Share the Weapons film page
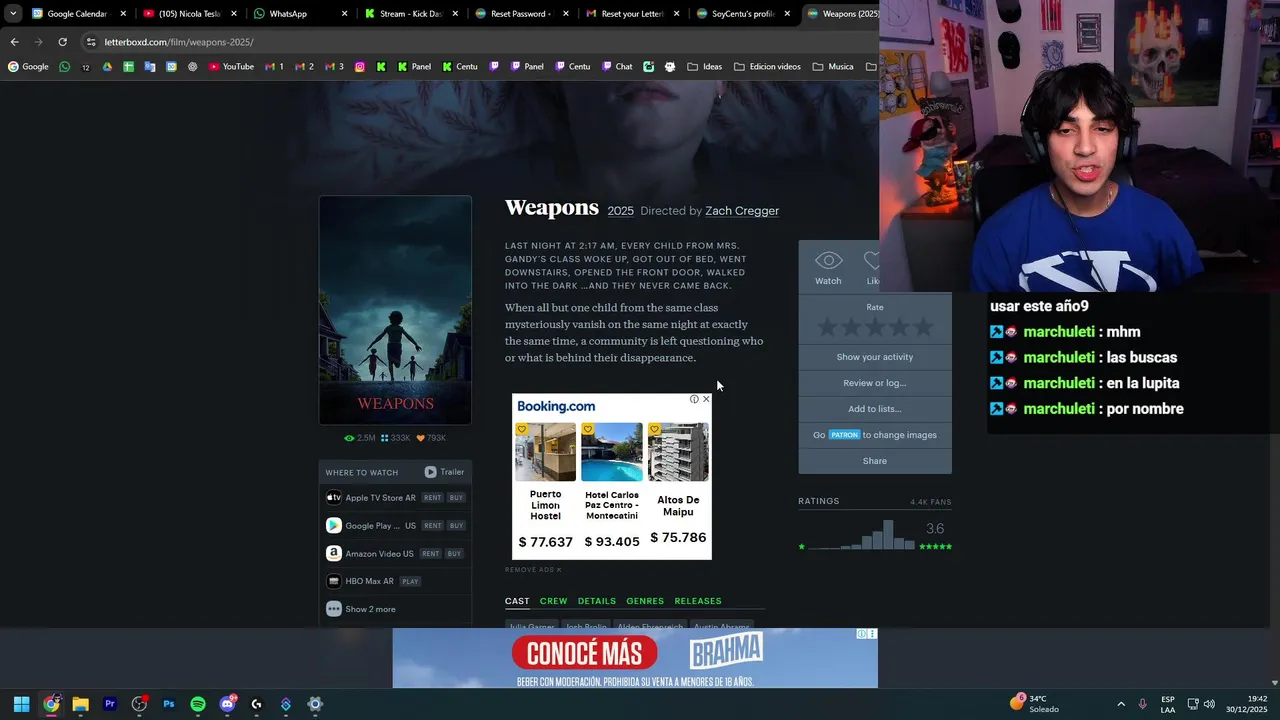This screenshot has height=720, width=1280. pyautogui.click(x=875, y=461)
